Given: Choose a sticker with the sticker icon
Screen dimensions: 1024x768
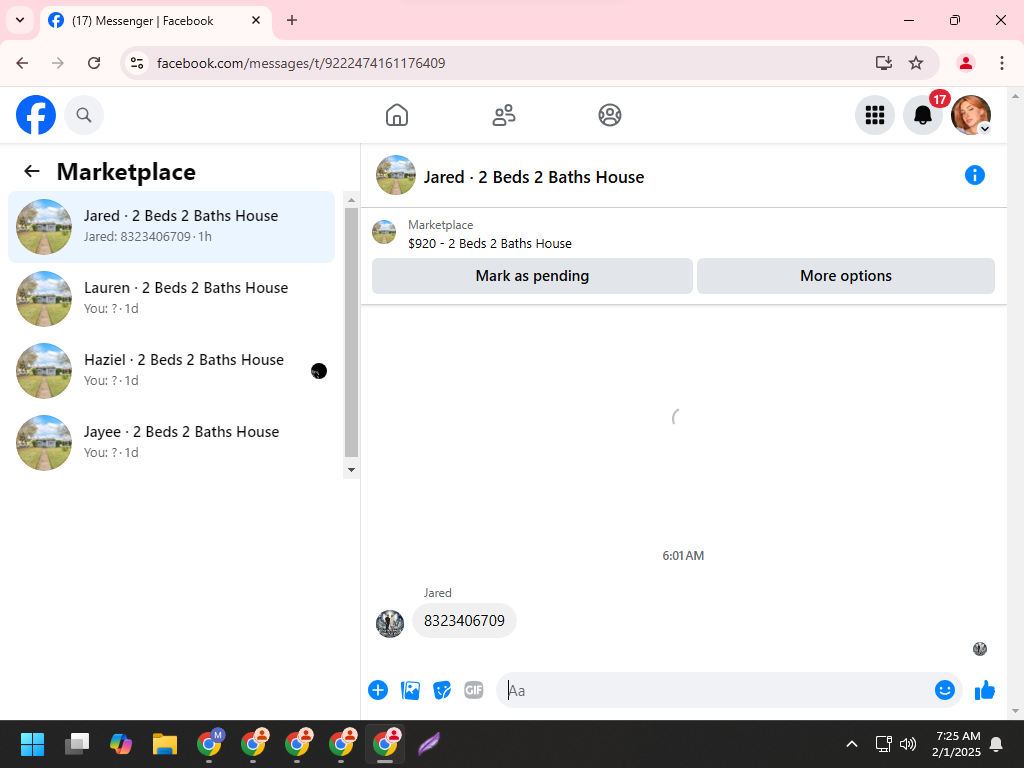Looking at the screenshot, I should coord(442,690).
